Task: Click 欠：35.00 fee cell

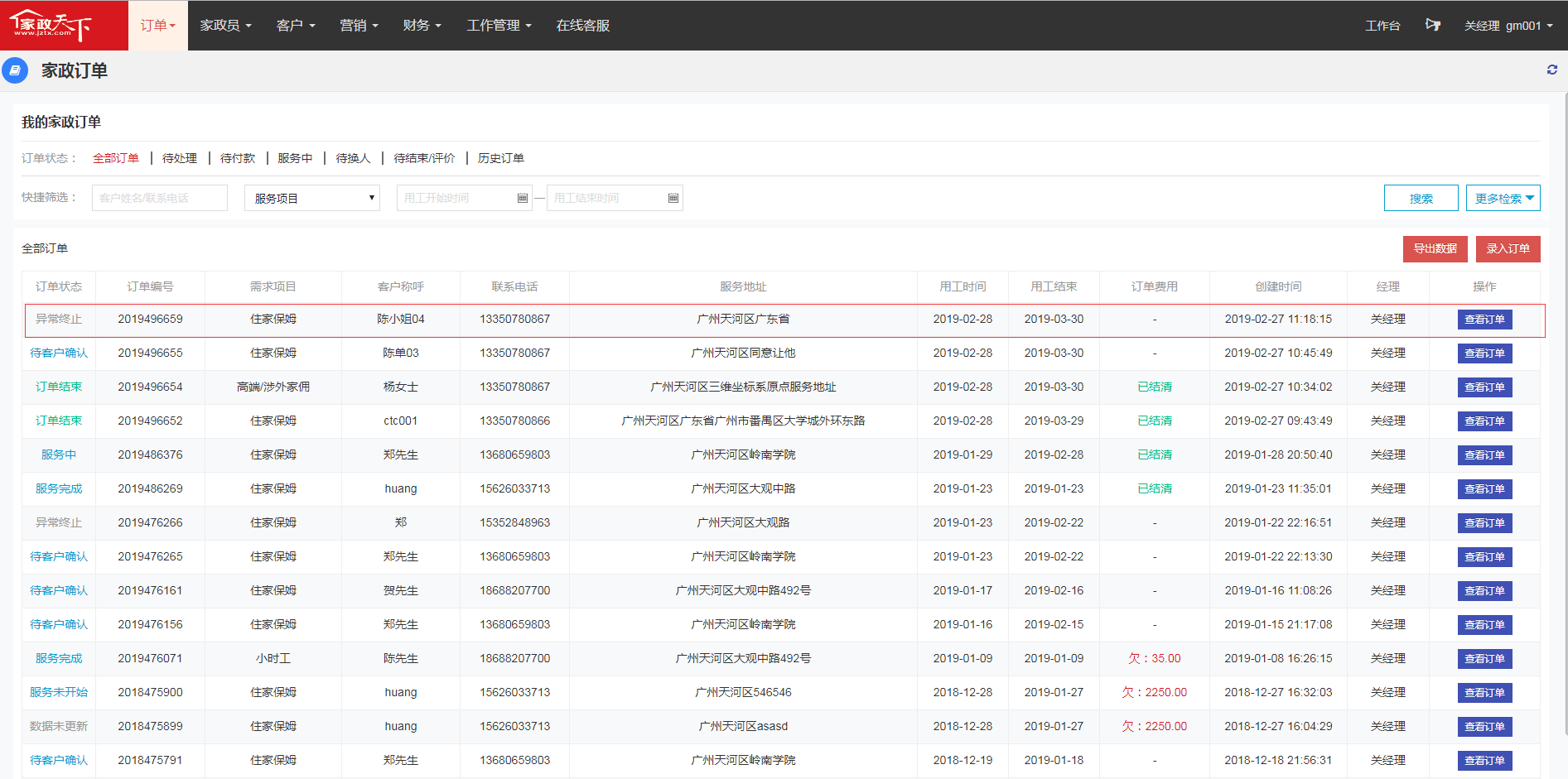Action: 1155,658
